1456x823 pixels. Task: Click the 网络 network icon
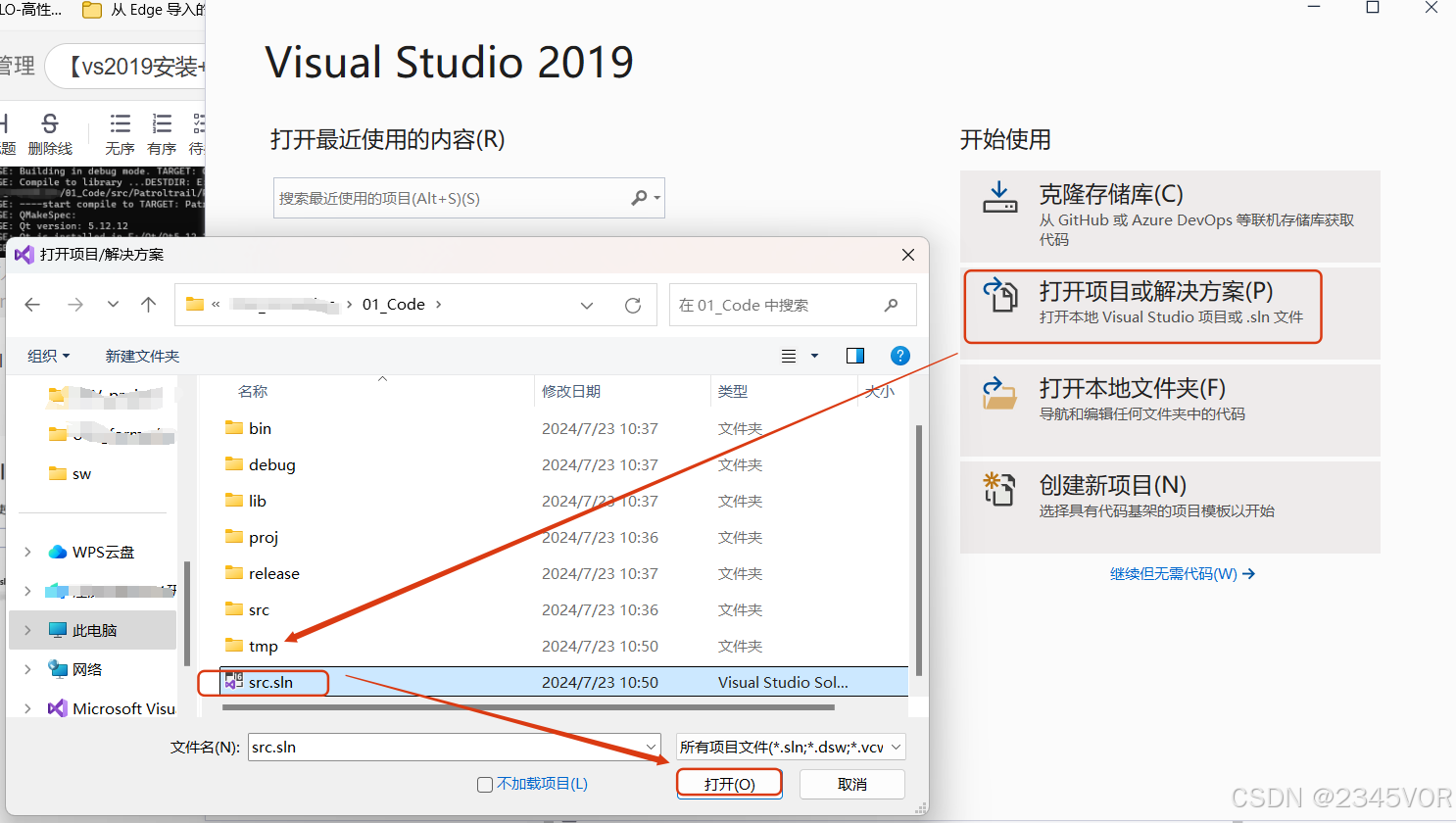coord(58,669)
